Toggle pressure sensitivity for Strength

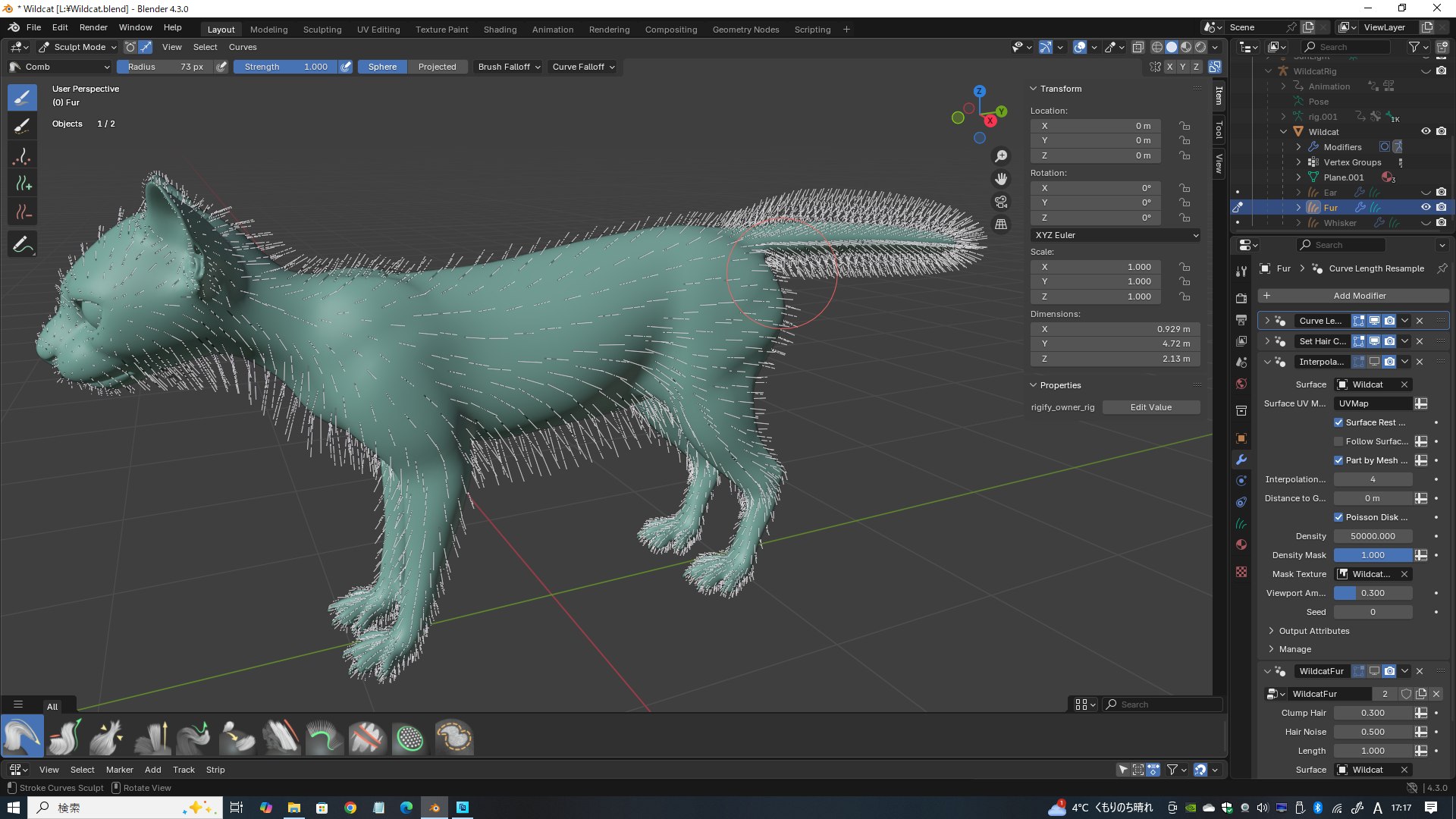346,67
